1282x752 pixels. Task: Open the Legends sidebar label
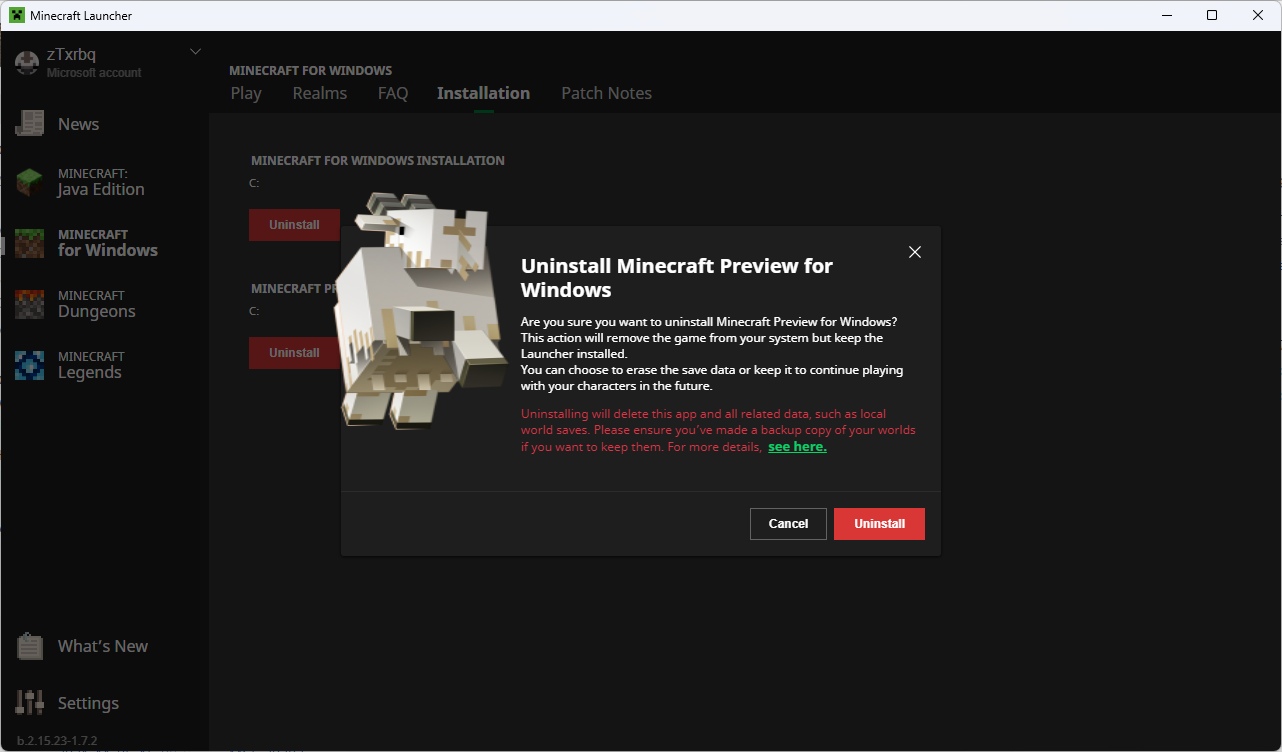(90, 372)
